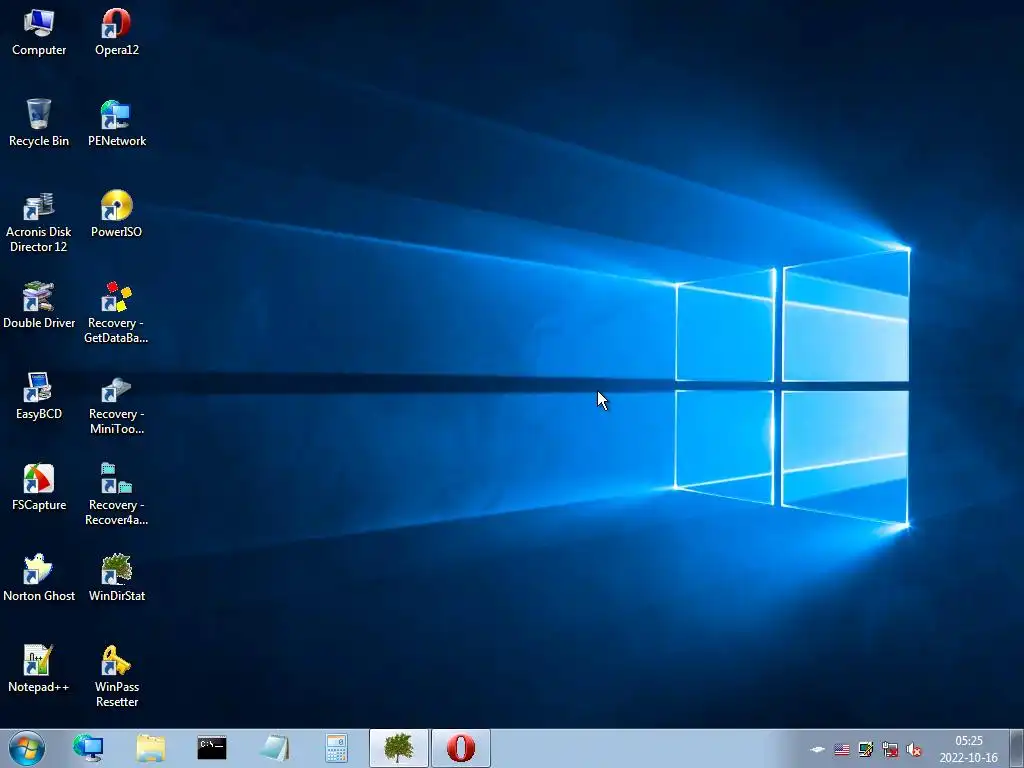This screenshot has width=1024, height=768.
Task: Select the EasyBCD desktop shortcut
Action: [x=39, y=396]
